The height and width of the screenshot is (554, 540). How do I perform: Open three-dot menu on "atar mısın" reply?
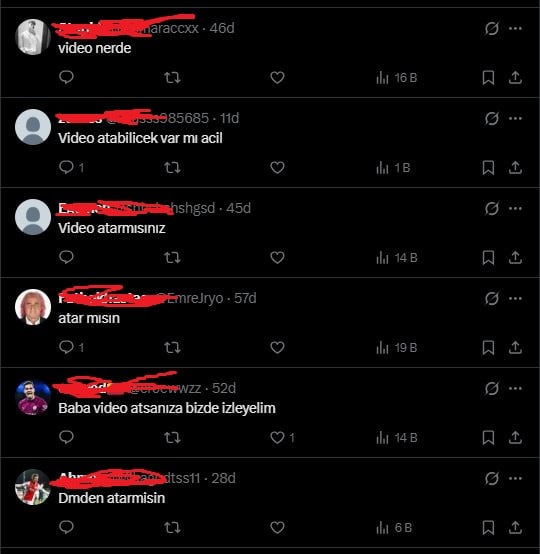point(515,299)
